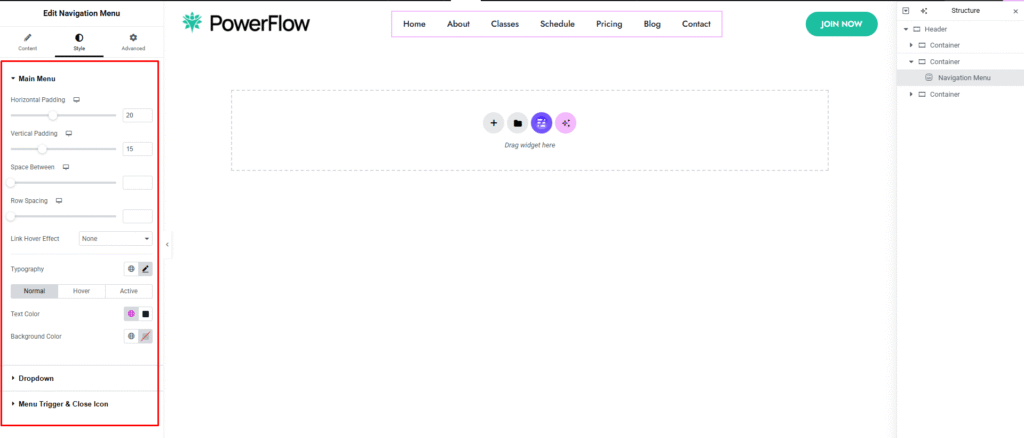Select the Hover state option
The height and width of the screenshot is (438, 1024).
point(81,291)
